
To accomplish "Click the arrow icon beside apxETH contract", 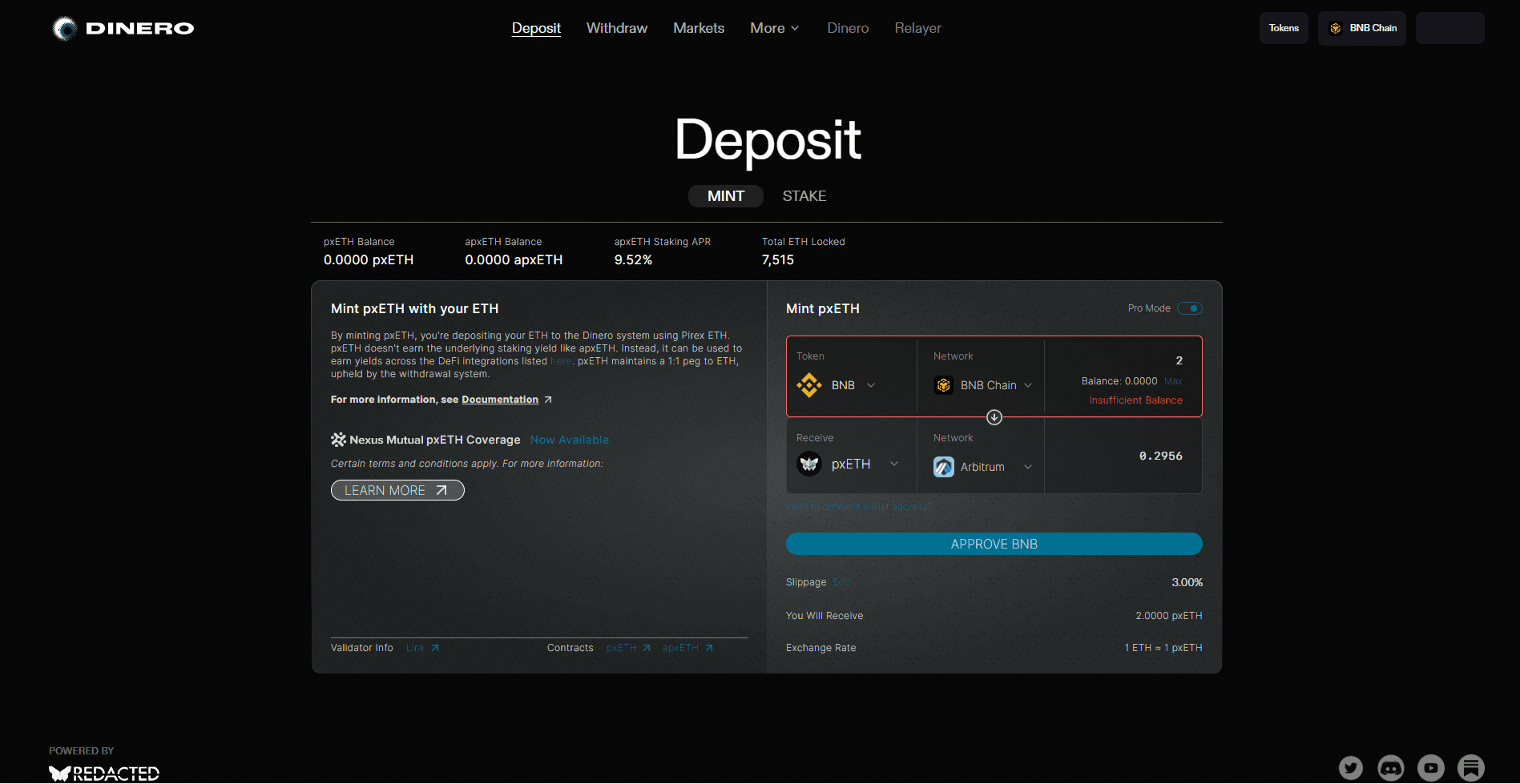I will pos(709,648).
